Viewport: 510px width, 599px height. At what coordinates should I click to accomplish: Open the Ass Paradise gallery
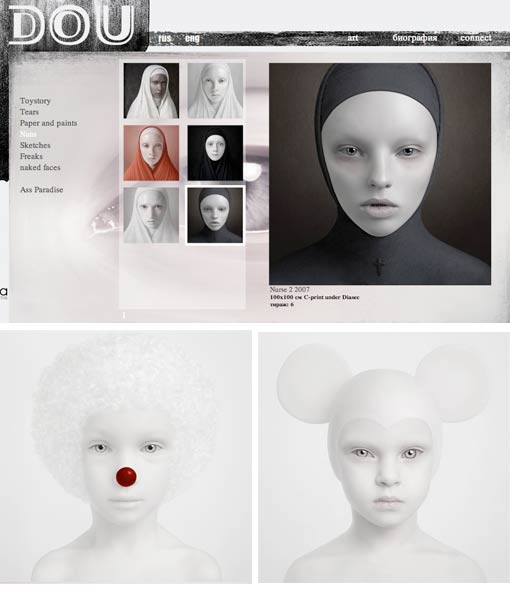point(42,189)
